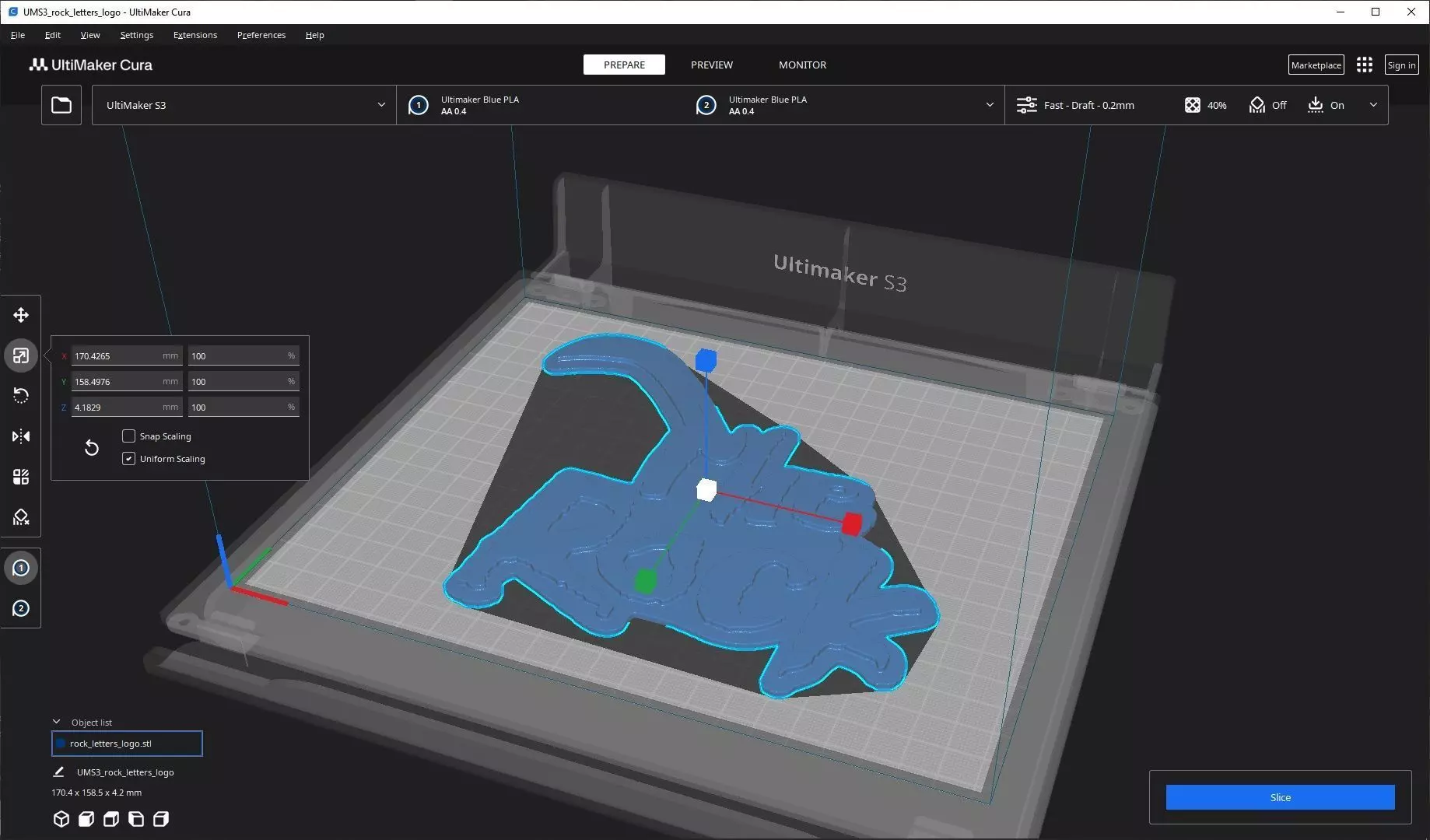Click the Fast - Draft - 0.2mm profile text
The height and width of the screenshot is (840, 1430).
click(1088, 105)
